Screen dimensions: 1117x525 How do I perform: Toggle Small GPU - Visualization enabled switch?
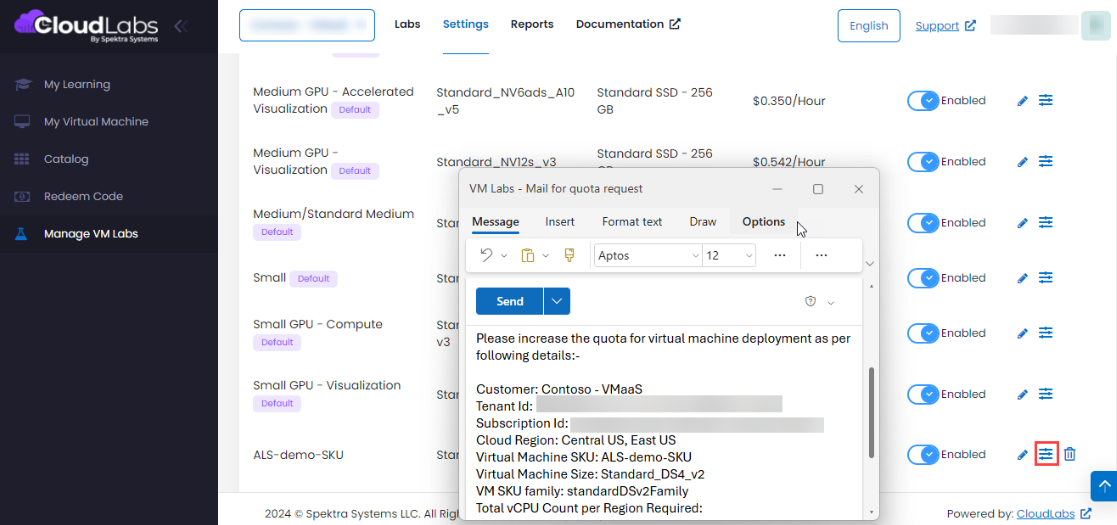point(923,394)
